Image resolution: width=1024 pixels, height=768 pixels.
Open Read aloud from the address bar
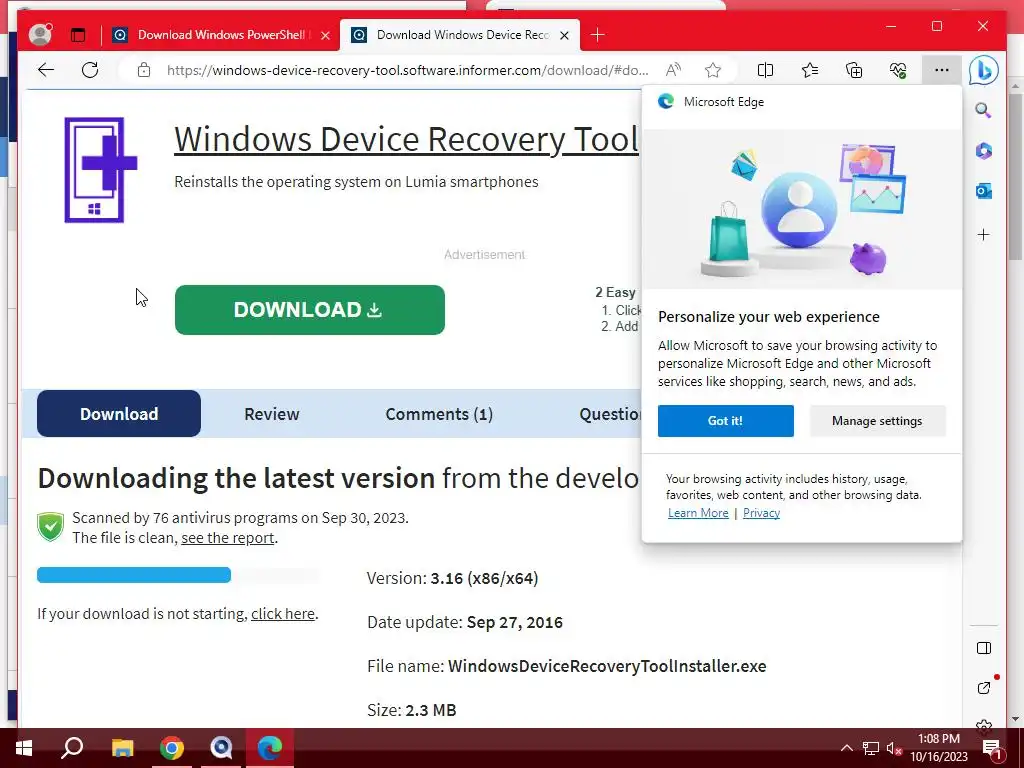tap(673, 70)
